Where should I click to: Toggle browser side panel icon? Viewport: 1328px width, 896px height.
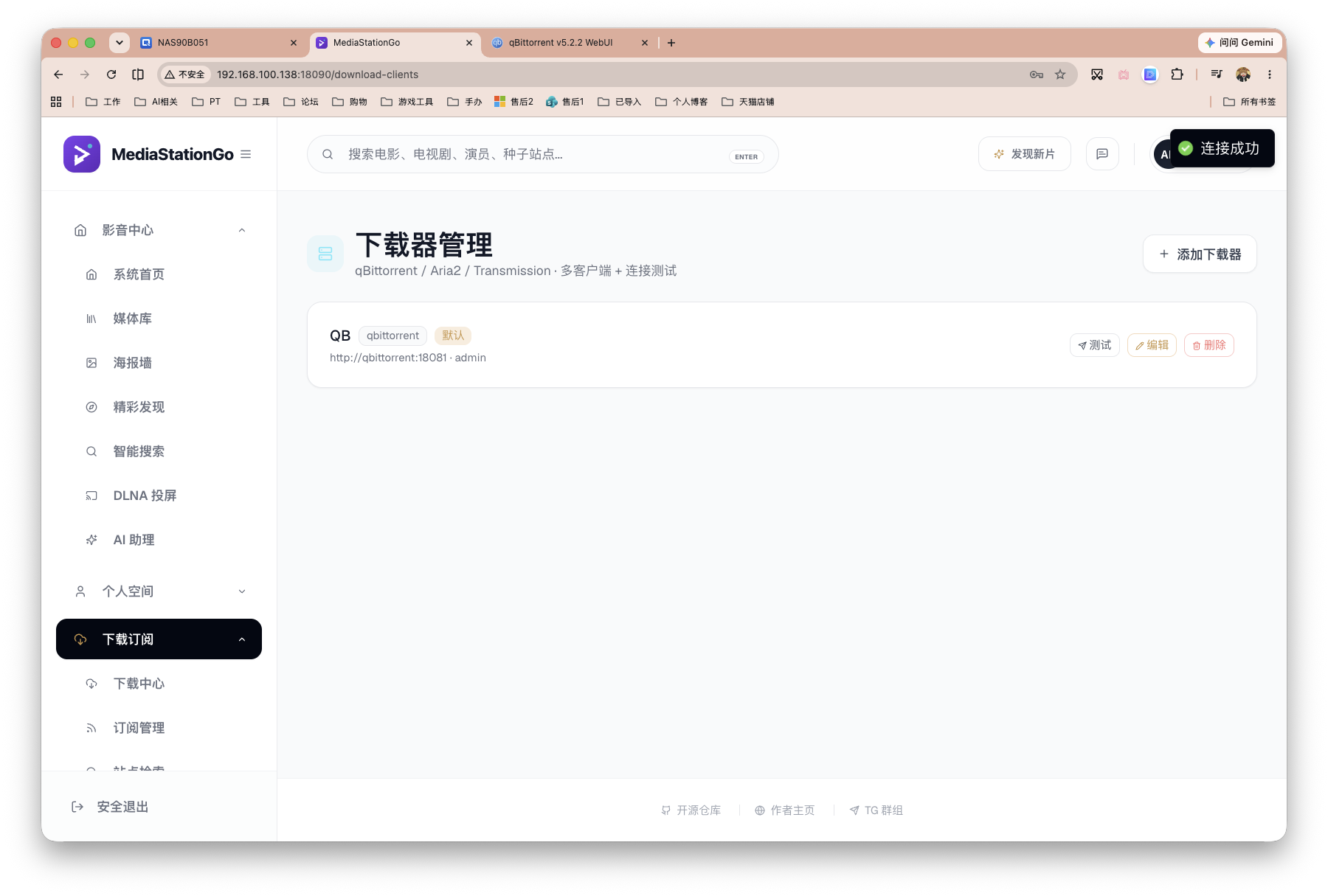click(138, 74)
